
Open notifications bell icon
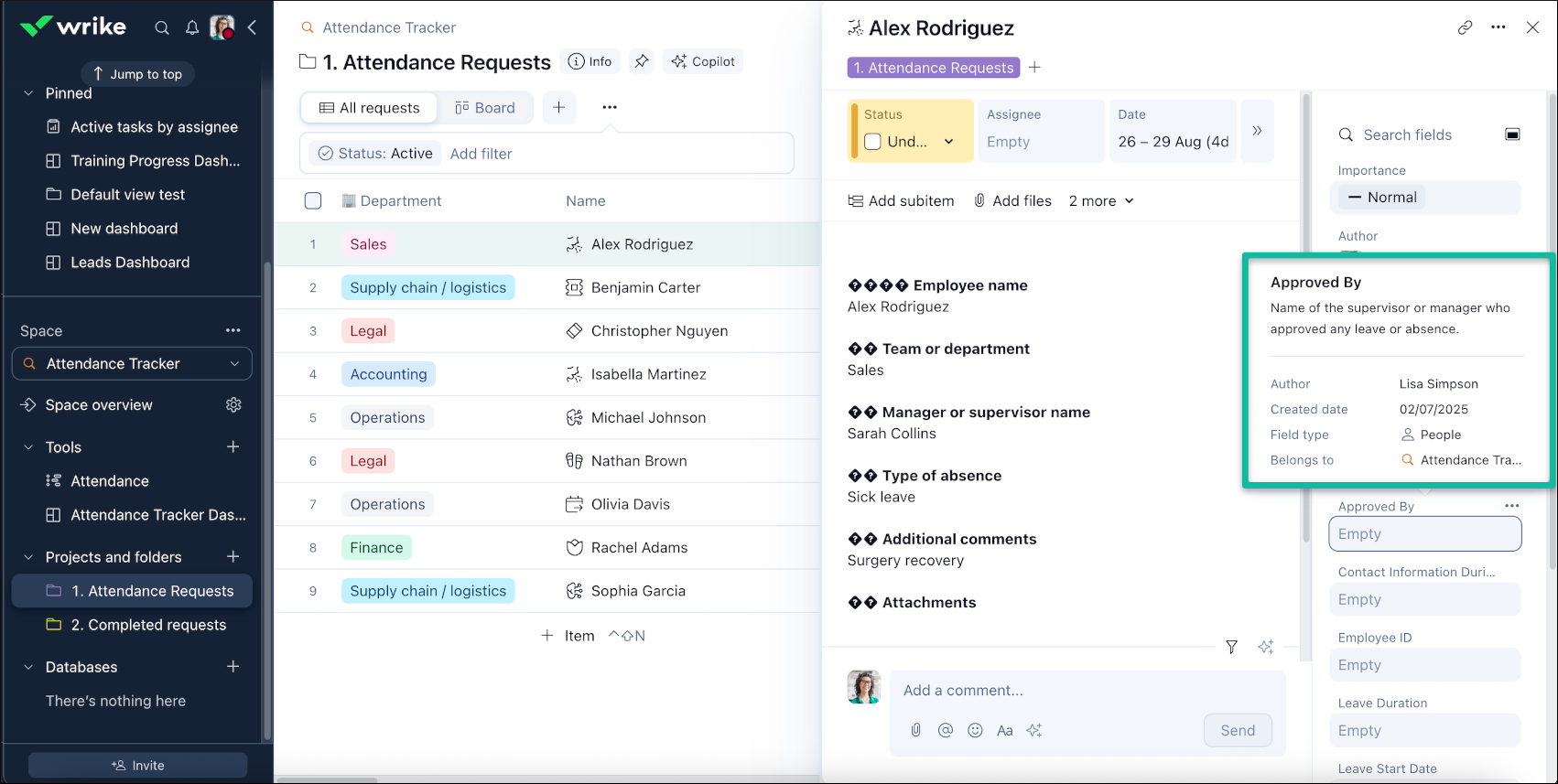[x=192, y=27]
